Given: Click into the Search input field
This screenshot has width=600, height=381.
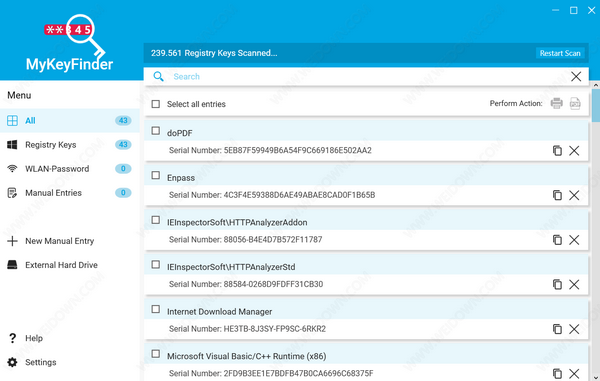Looking at the screenshot, I should (x=367, y=77).
